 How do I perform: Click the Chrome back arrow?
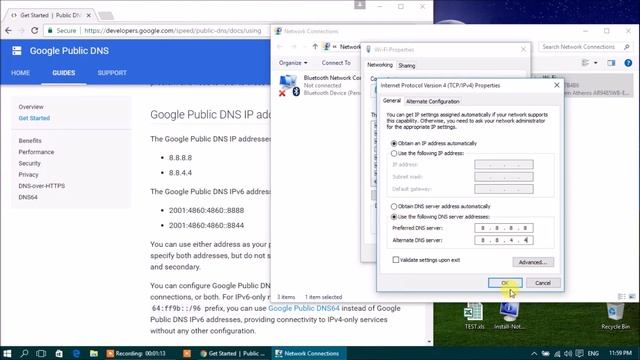(x=9, y=31)
